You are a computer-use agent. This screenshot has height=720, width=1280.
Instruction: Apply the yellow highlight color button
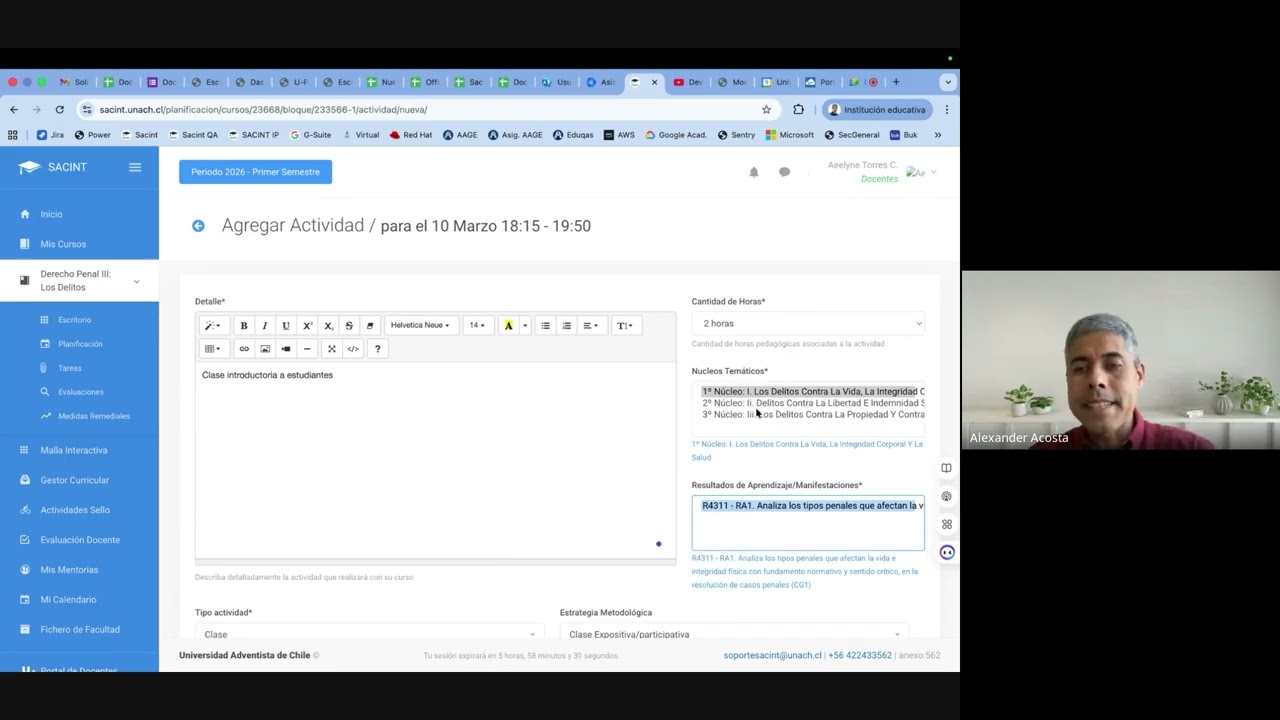click(508, 325)
